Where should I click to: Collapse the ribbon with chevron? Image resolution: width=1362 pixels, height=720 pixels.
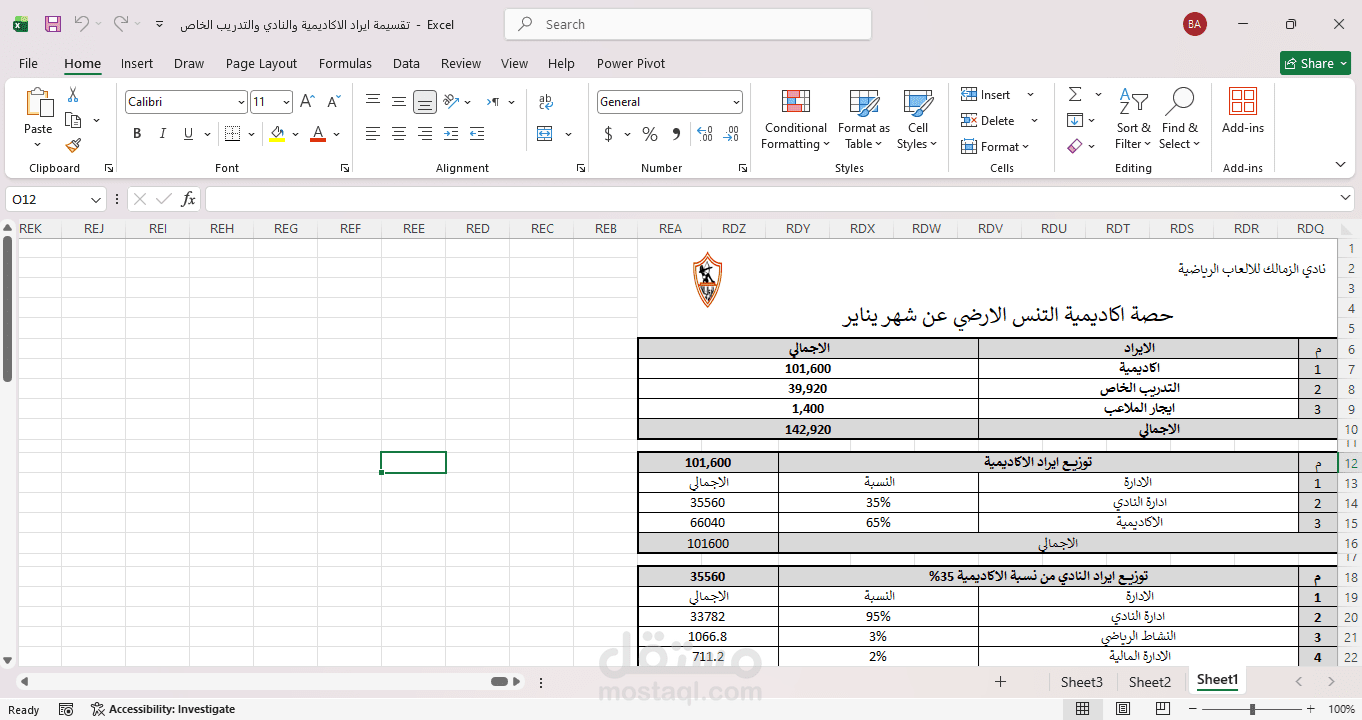tap(1340, 165)
